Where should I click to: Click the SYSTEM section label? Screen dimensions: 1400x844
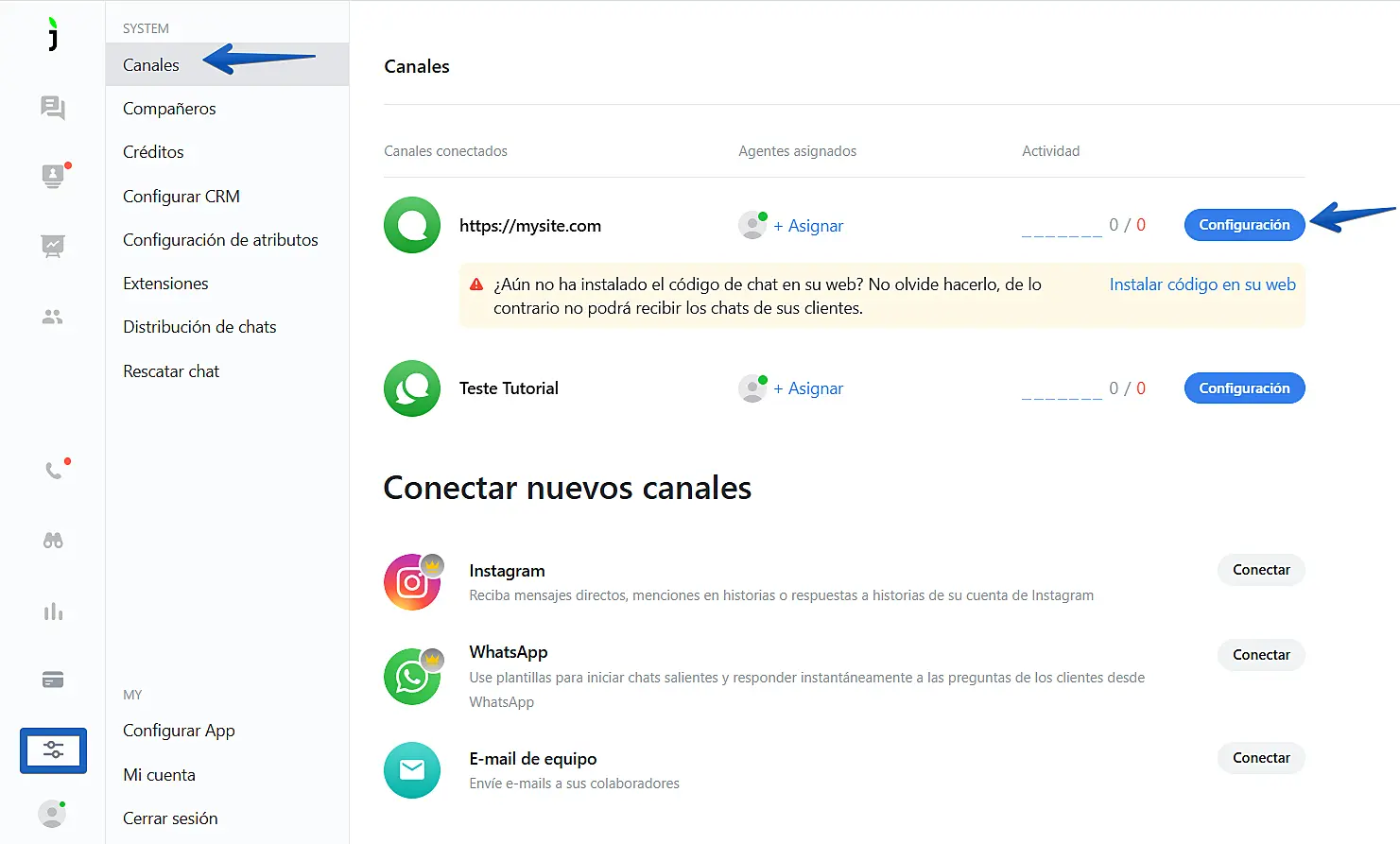point(146,28)
